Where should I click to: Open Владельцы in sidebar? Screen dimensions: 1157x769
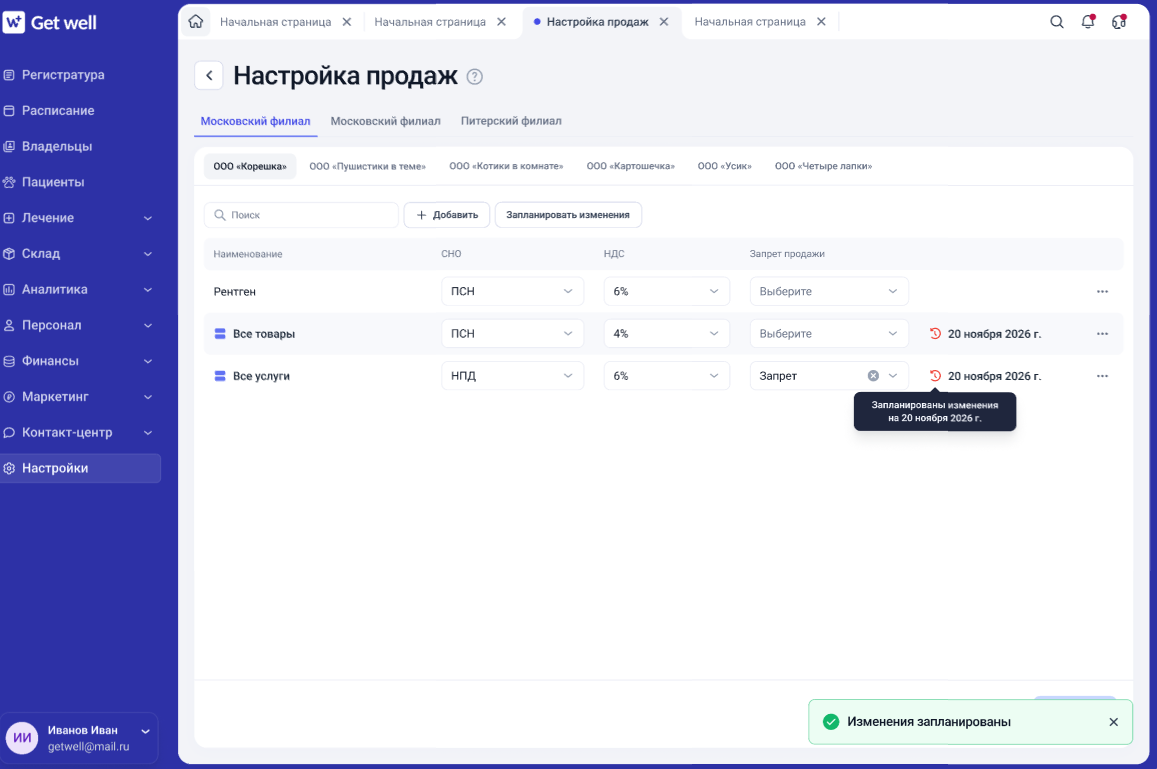tap(57, 146)
